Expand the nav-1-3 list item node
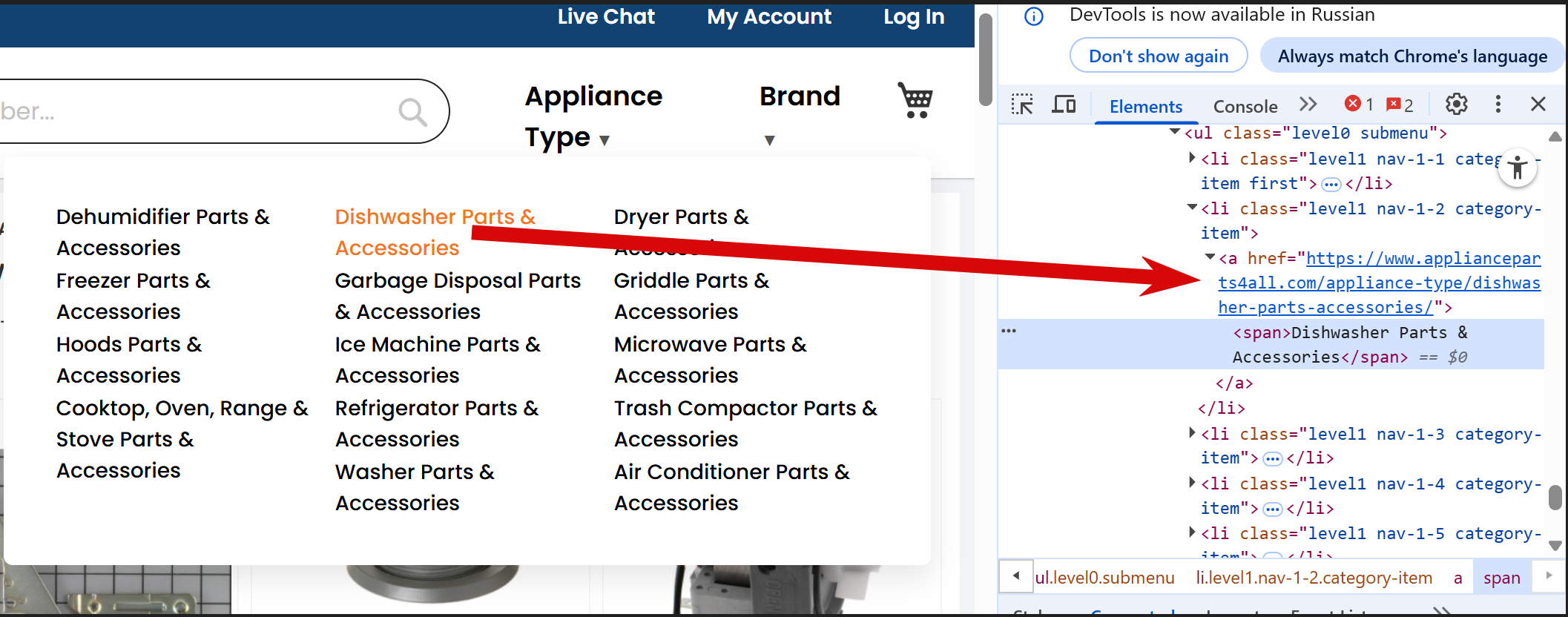This screenshot has width=1568, height=617. (x=1192, y=432)
